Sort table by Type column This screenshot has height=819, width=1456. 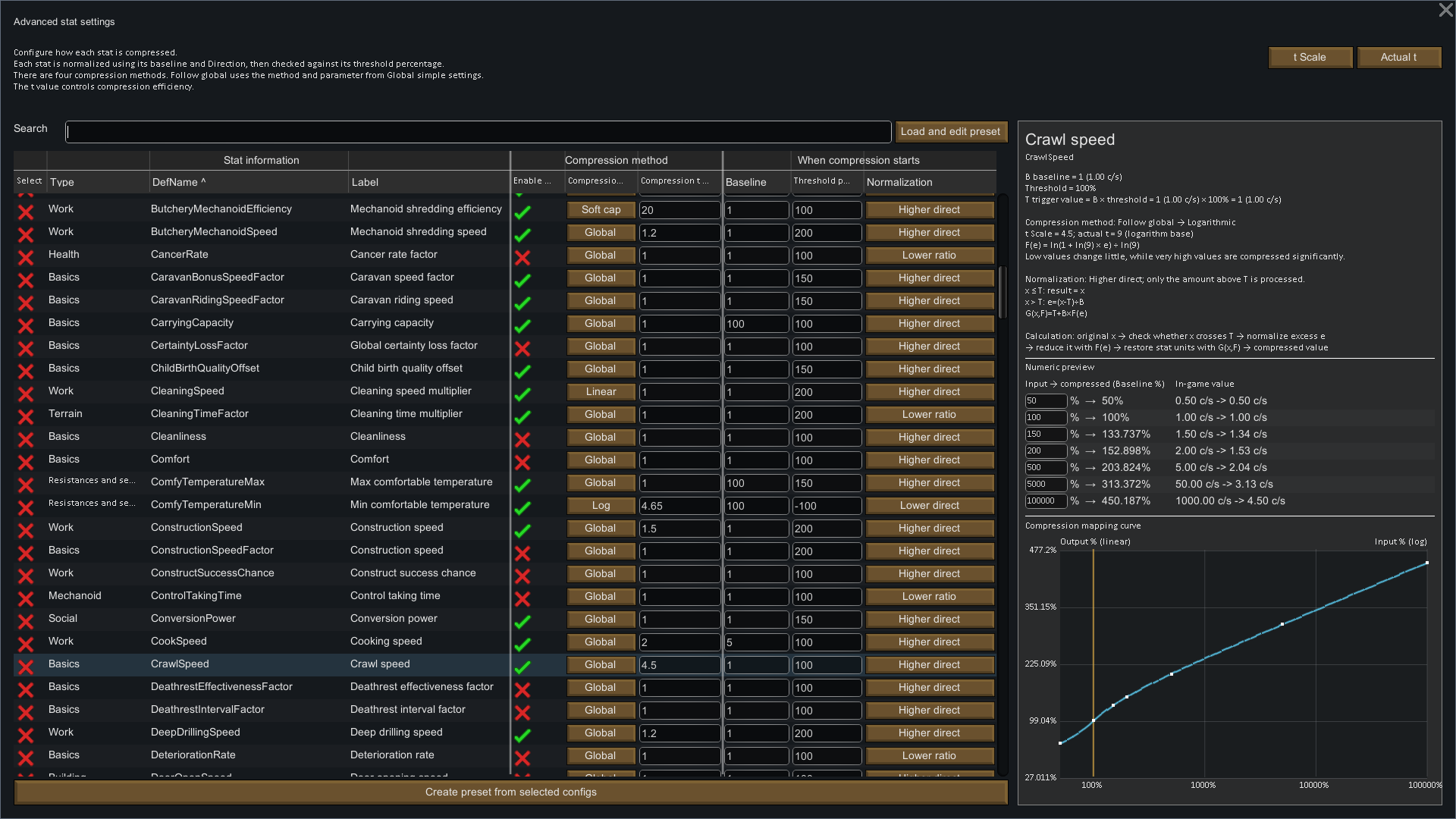tap(98, 182)
